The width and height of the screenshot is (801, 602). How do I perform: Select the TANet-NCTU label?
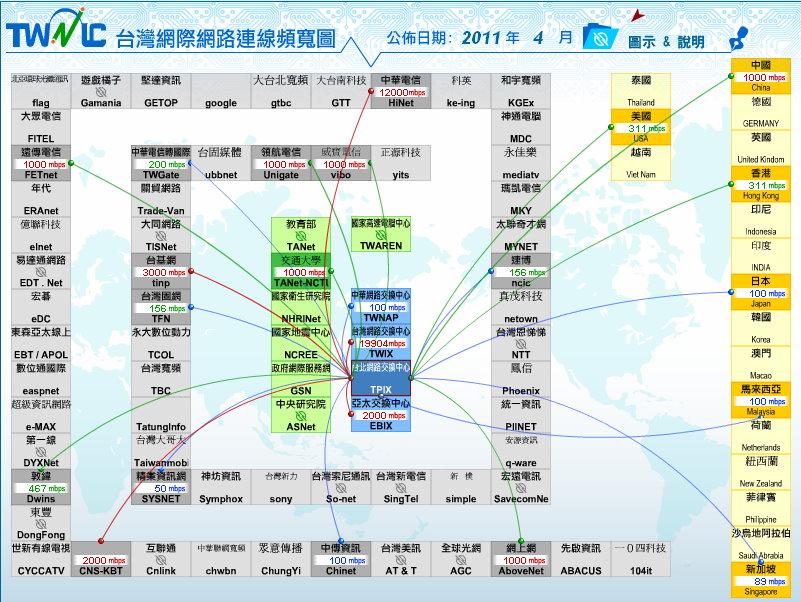point(301,283)
